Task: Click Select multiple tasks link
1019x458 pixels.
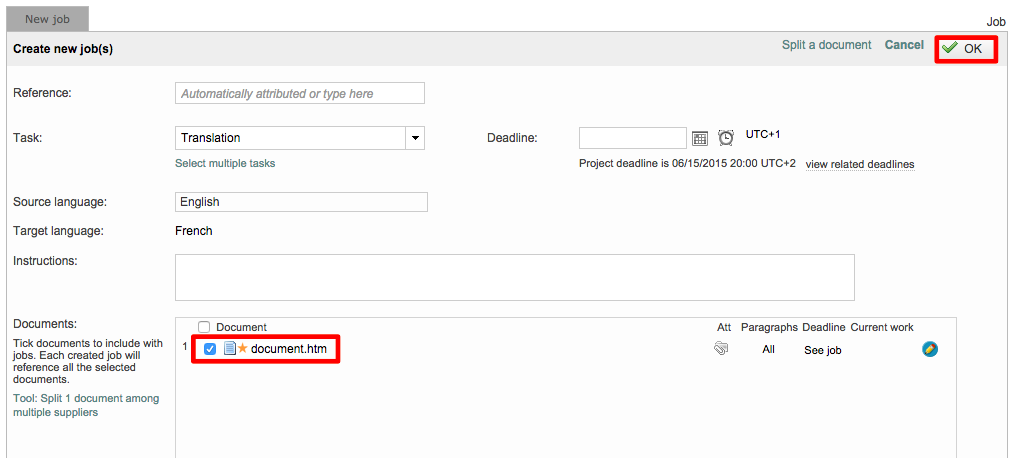Action: point(225,163)
